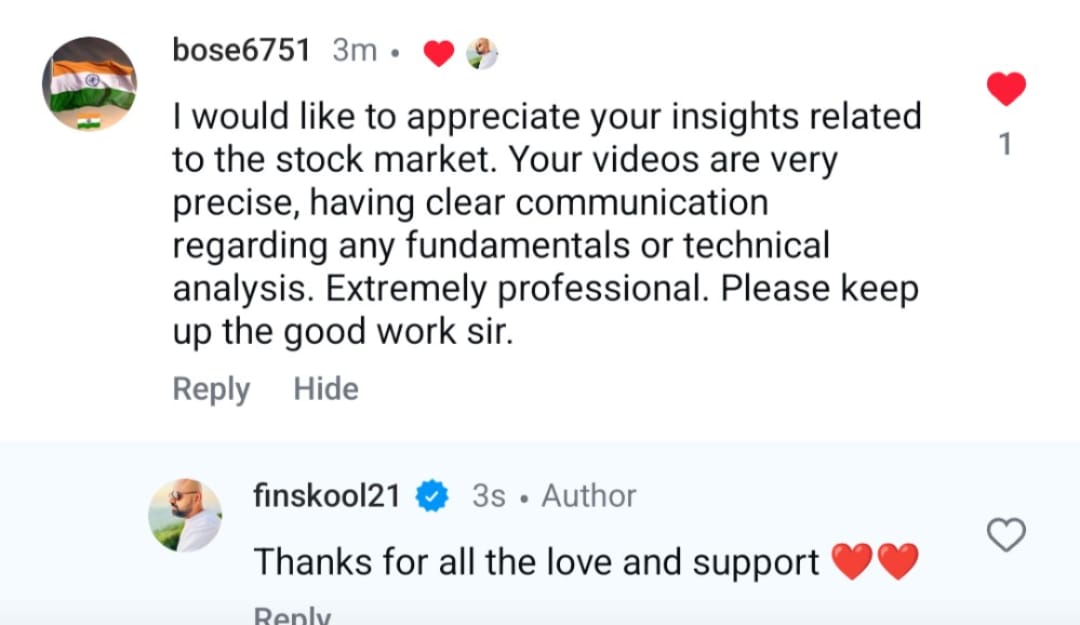The image size is (1080, 625).
Task: Like finskool21's reply with the outline heart
Action: point(1006,536)
